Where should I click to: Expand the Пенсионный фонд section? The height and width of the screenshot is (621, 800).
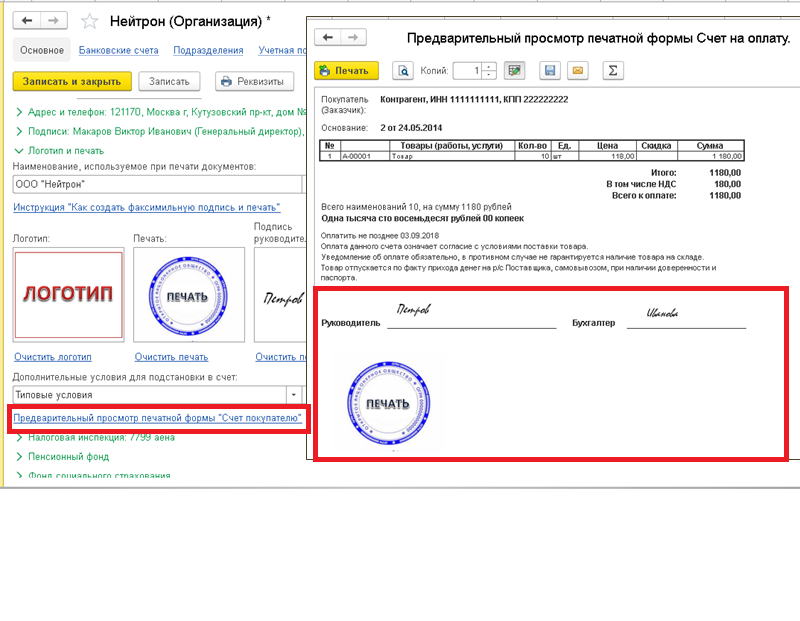pyautogui.click(x=62, y=456)
